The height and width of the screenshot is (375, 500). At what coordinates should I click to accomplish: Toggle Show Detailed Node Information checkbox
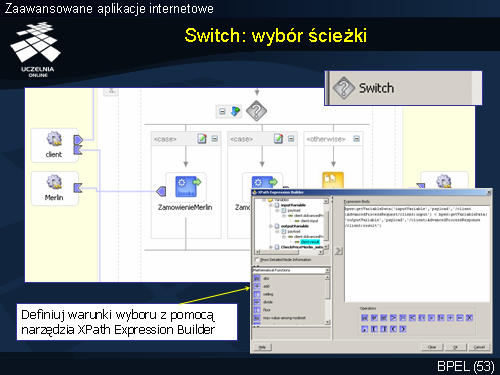pyautogui.click(x=257, y=259)
